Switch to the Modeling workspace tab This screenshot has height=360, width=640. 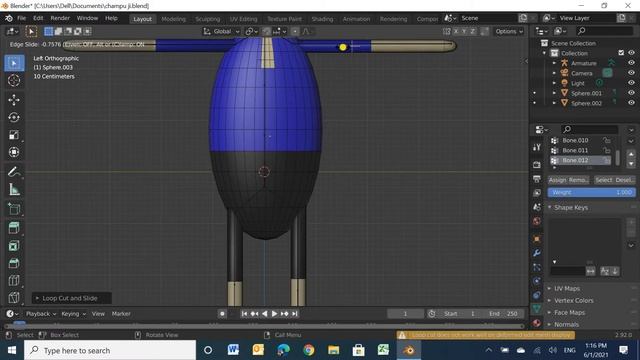tap(173, 19)
